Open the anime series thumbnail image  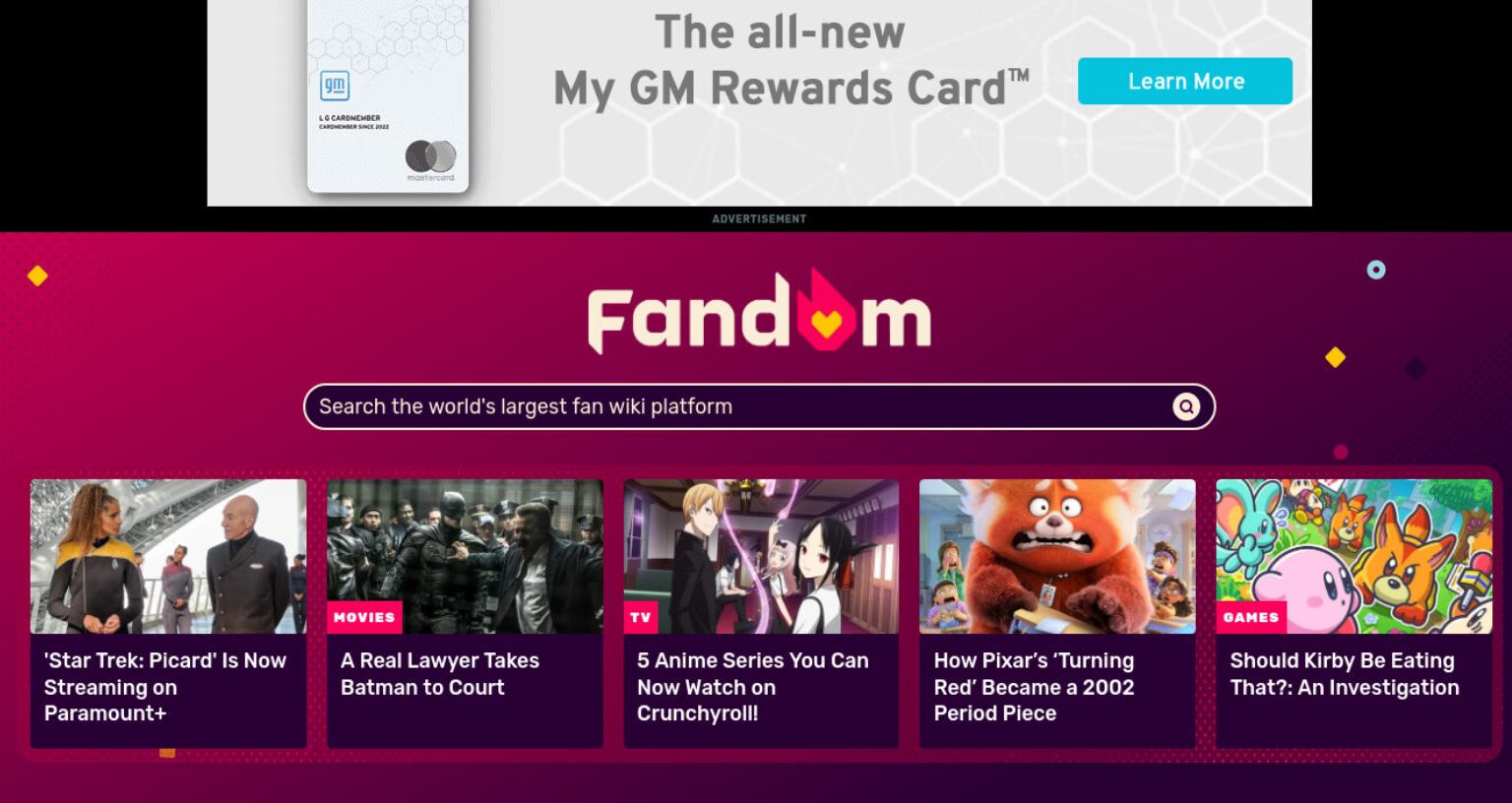pyautogui.click(x=761, y=556)
